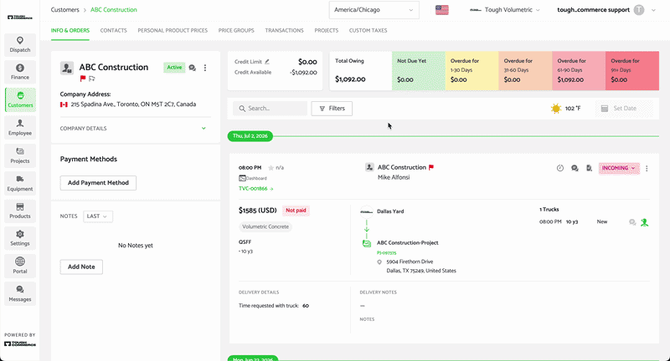Click ABC Construction name in the order card
The image size is (670, 361).
tap(402, 167)
